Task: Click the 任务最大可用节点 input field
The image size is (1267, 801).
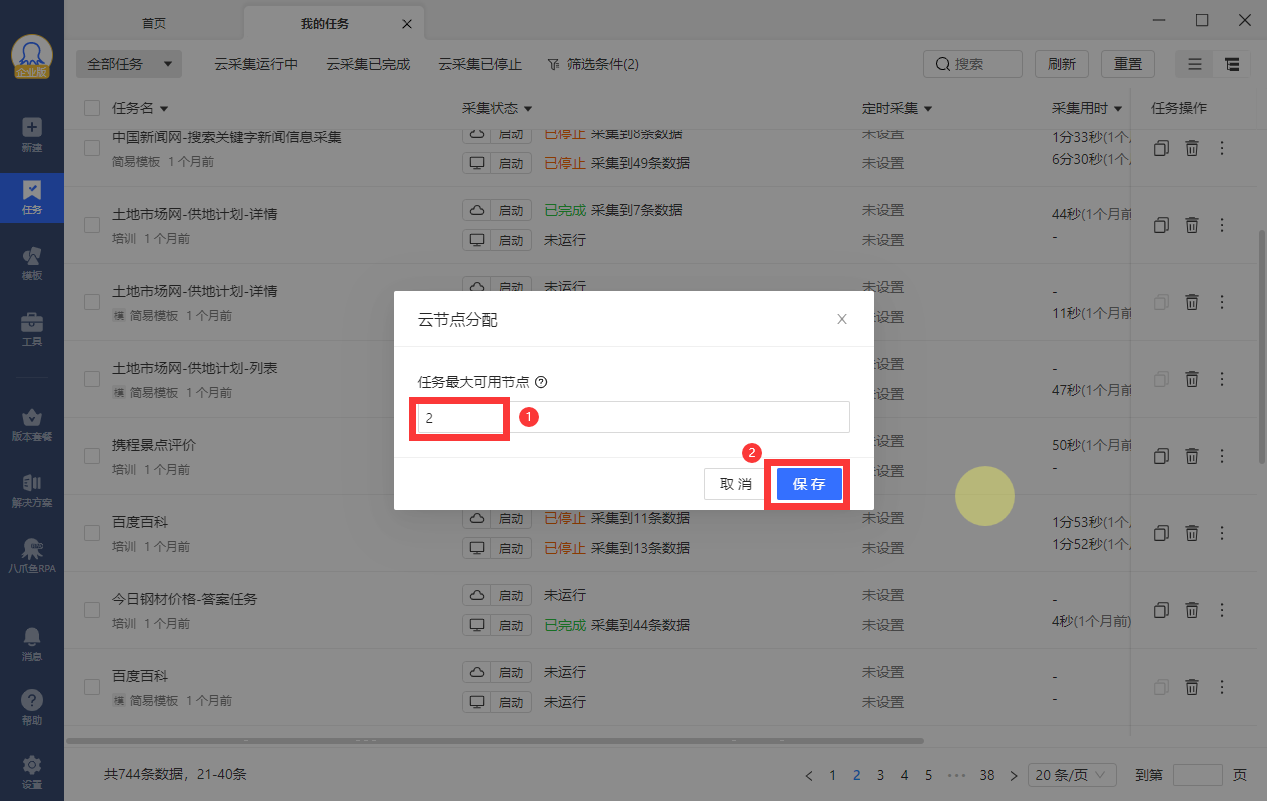Action: click(633, 417)
